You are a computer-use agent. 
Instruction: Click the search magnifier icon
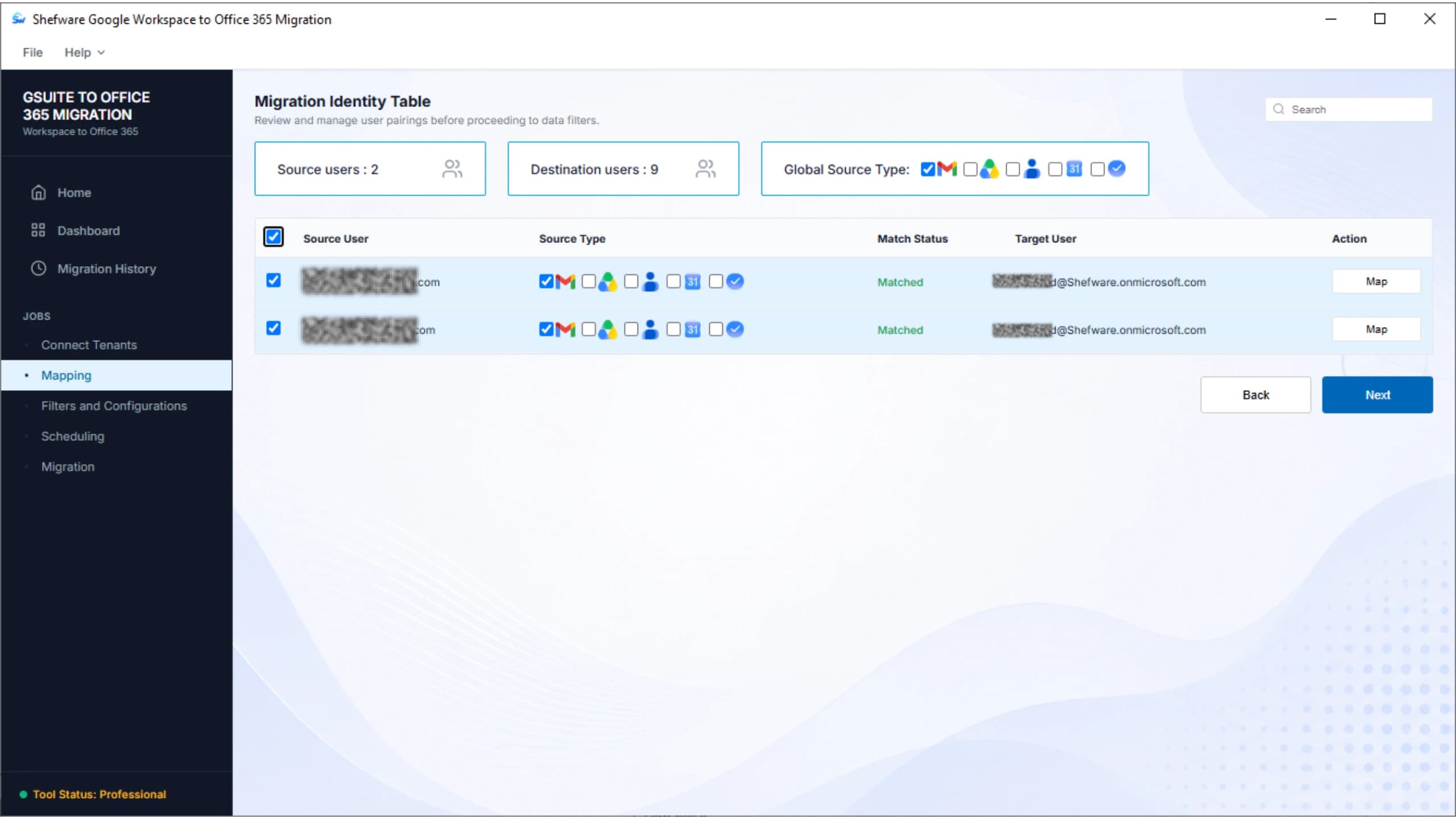coord(1279,109)
